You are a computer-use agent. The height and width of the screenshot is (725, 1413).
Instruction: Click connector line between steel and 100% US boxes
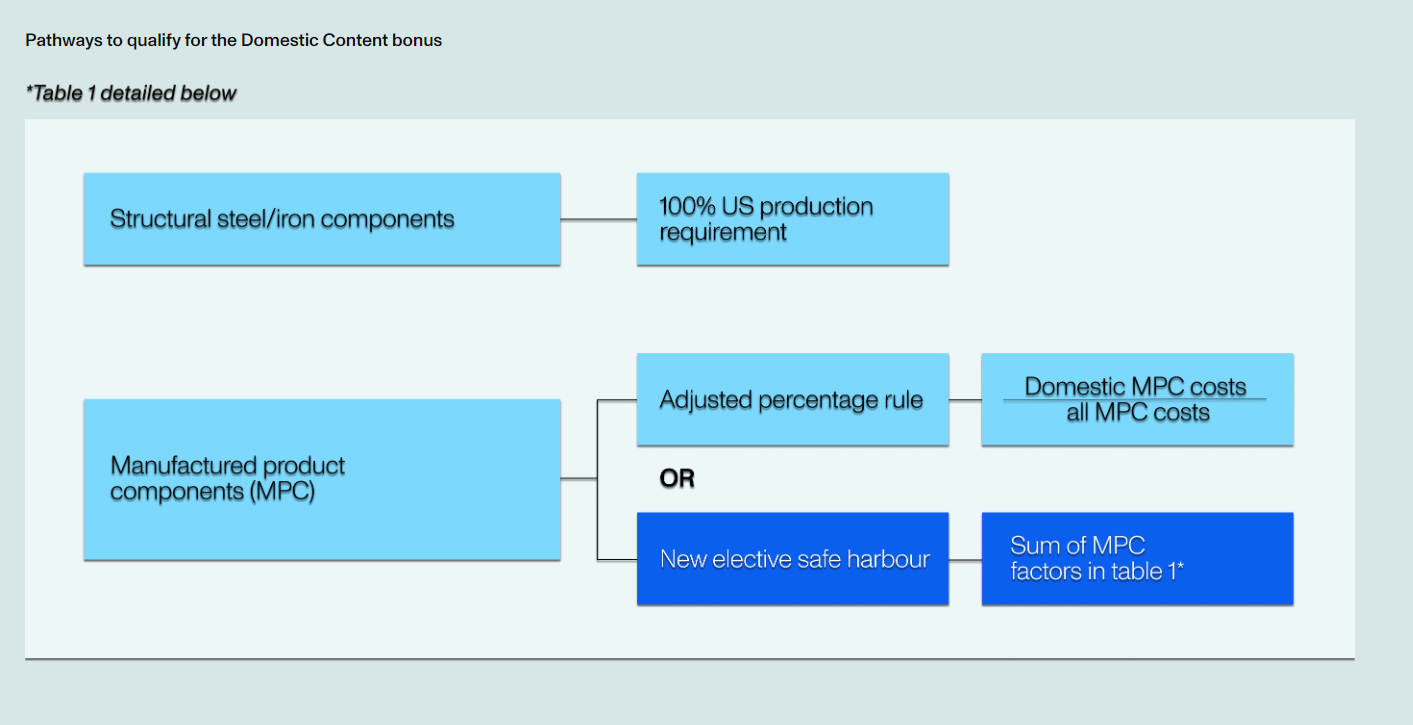click(x=598, y=219)
